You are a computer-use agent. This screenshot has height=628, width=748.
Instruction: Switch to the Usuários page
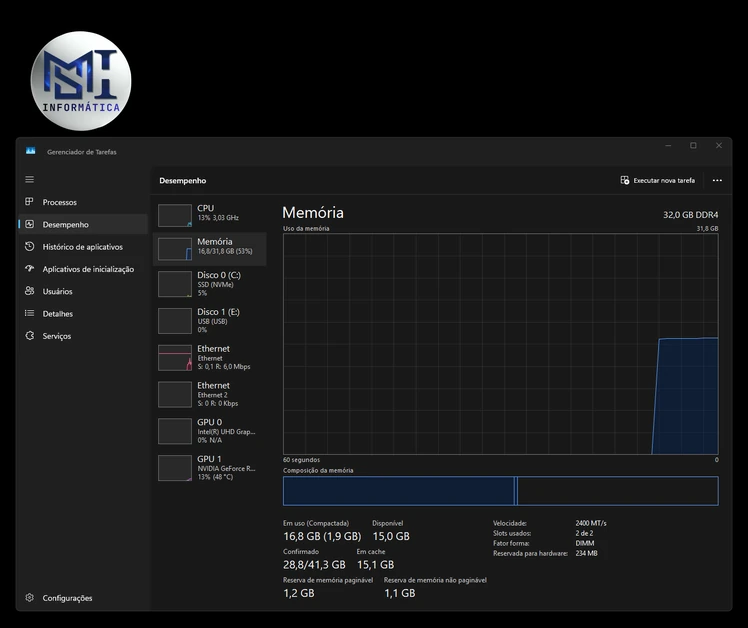pyautogui.click(x=83, y=291)
